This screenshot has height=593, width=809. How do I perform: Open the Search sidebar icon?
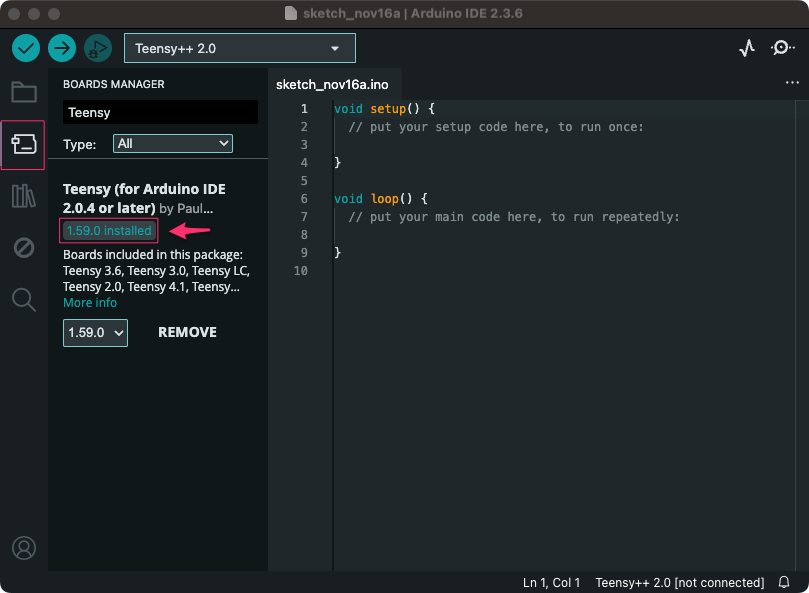point(24,299)
